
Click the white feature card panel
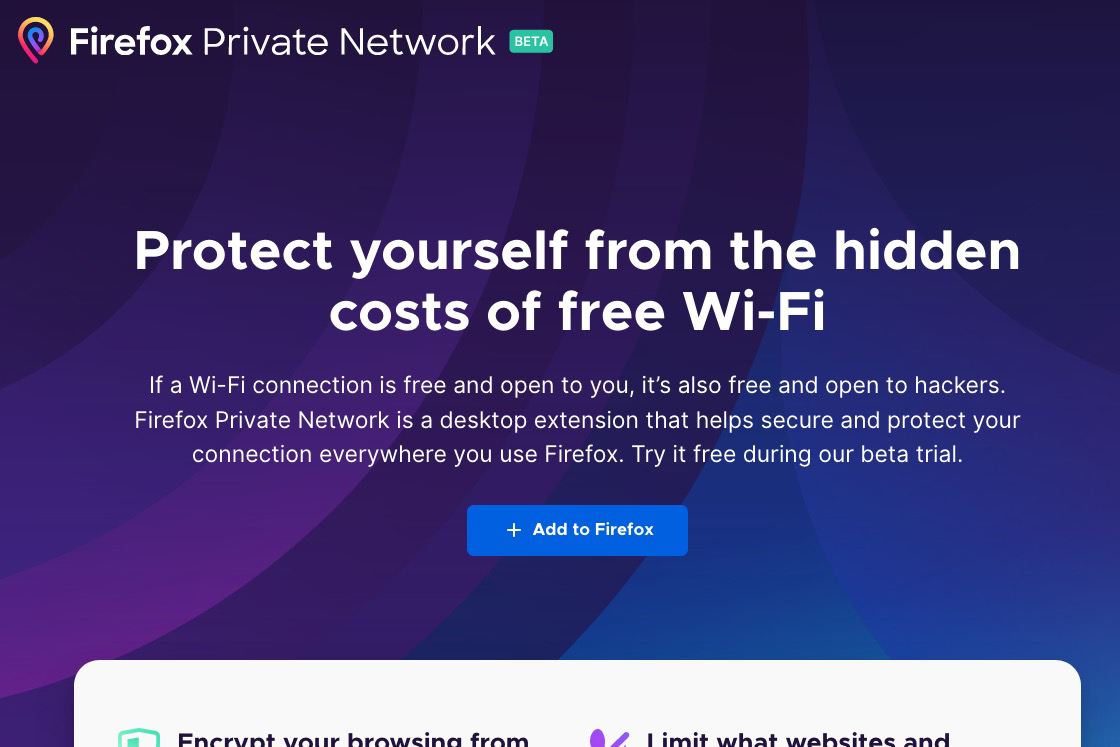tap(577, 700)
